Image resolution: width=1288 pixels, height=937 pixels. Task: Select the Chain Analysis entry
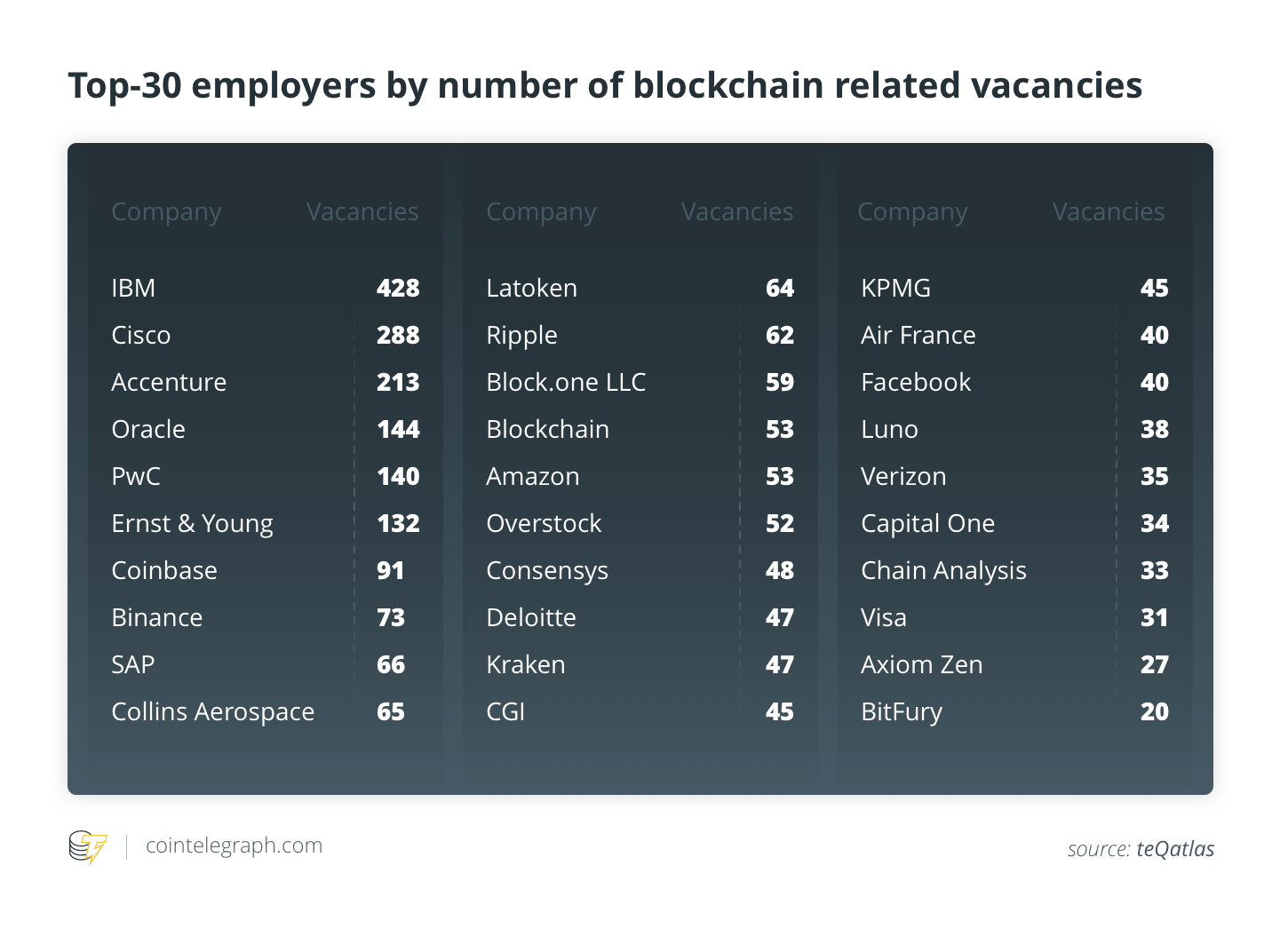(943, 571)
